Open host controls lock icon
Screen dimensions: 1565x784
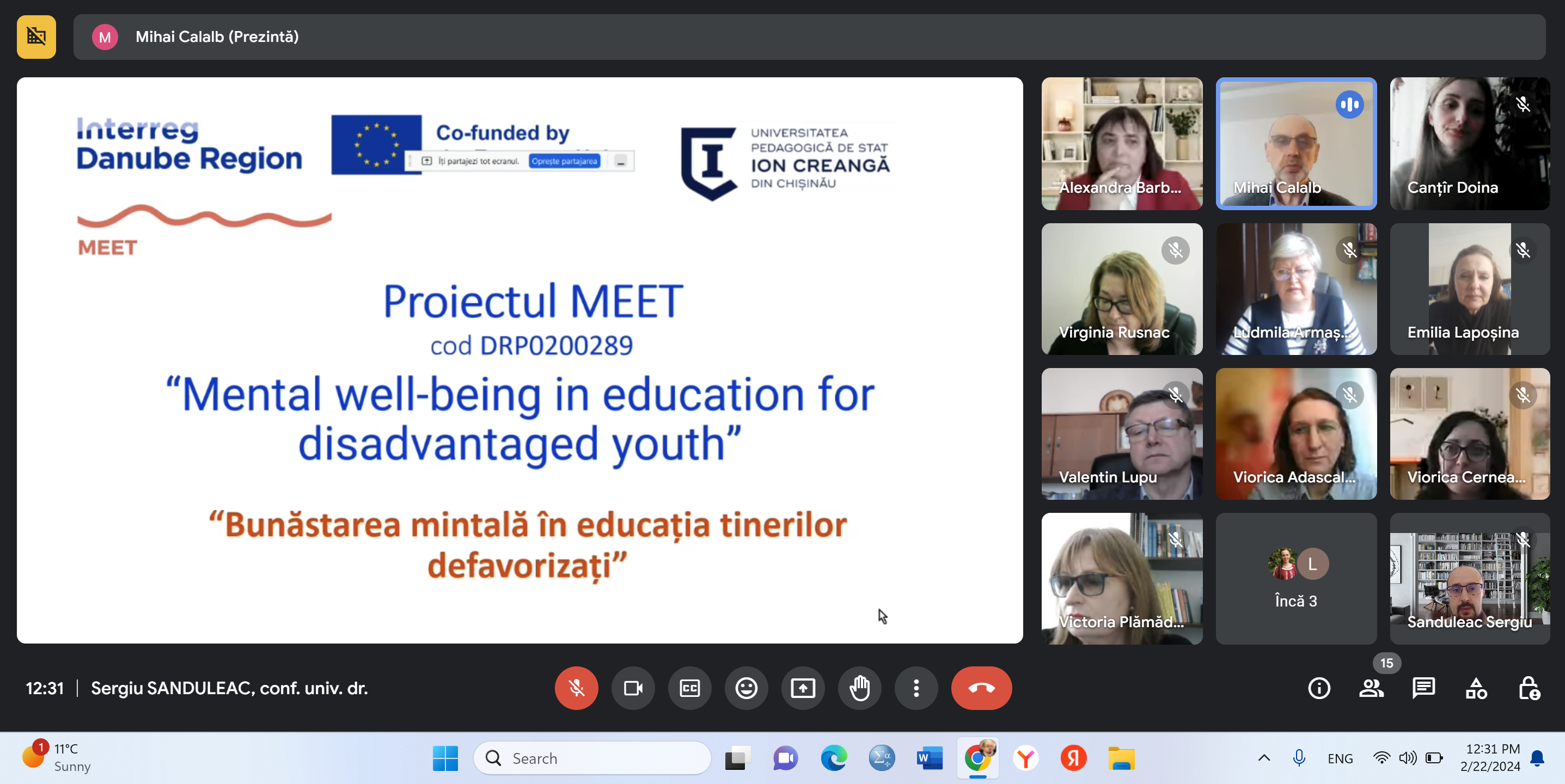1529,688
